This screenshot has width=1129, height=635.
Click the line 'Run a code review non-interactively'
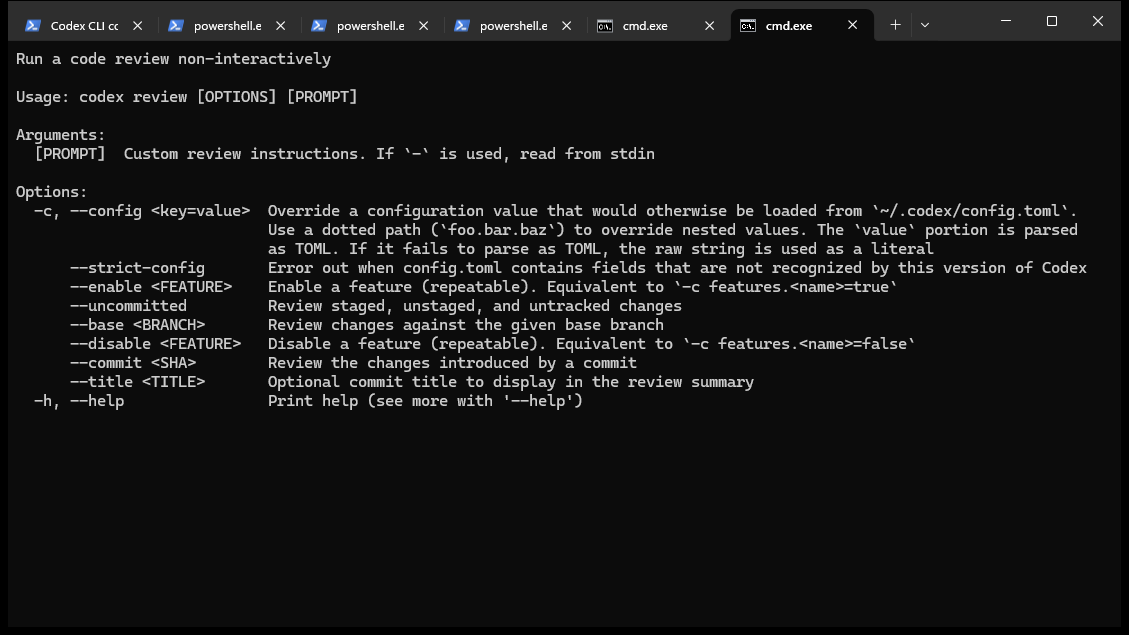pos(174,59)
